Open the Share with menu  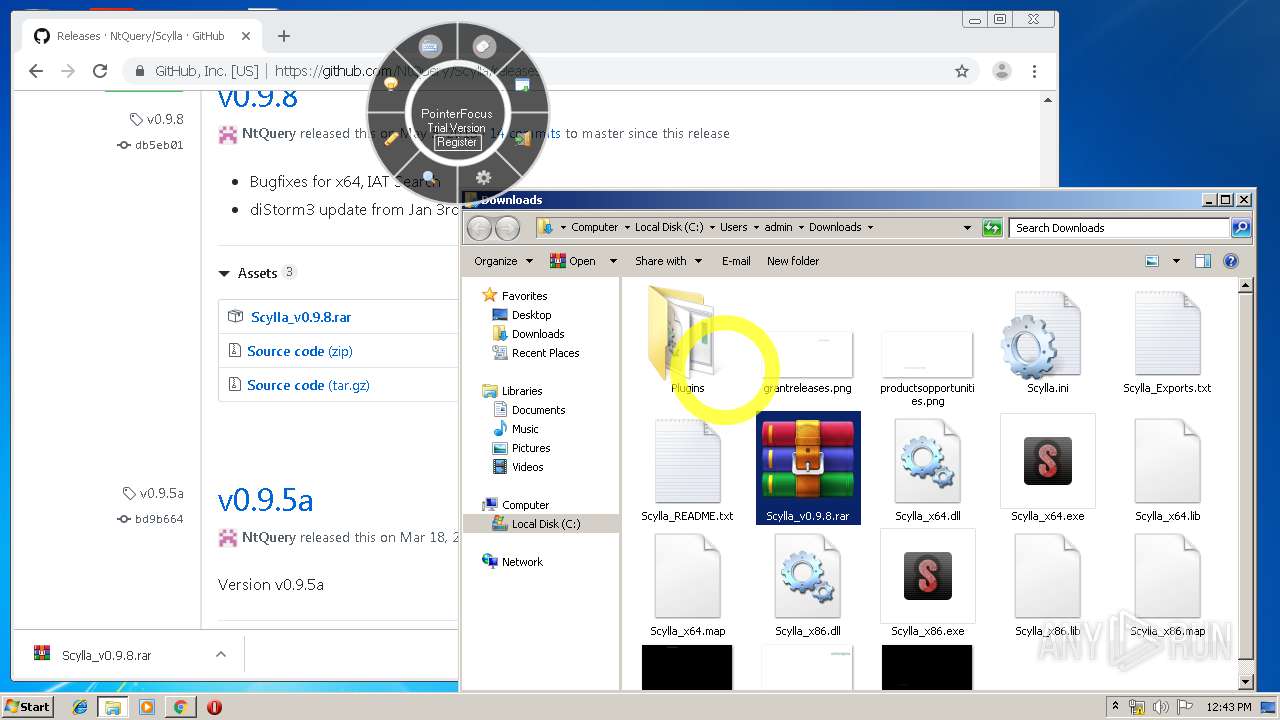tap(667, 261)
